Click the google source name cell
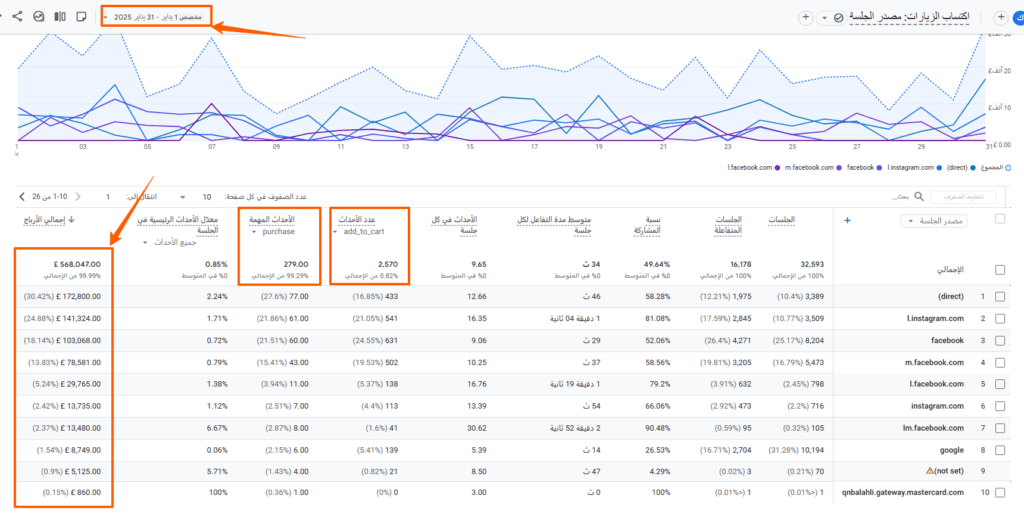This screenshot has height=514, width=1024. [x=953, y=450]
